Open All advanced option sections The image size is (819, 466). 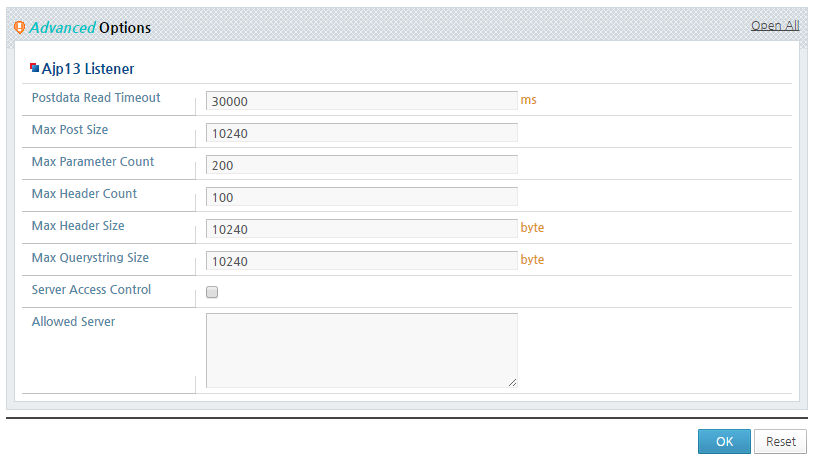[x=775, y=26]
